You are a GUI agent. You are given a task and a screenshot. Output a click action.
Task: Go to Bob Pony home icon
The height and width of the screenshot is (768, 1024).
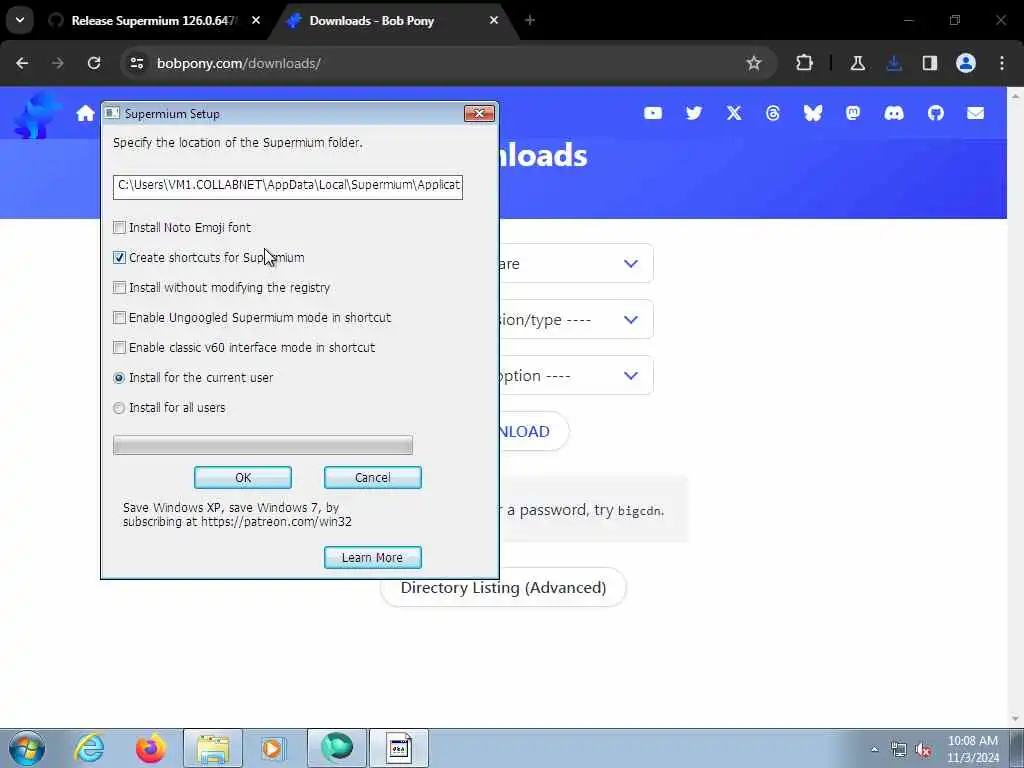(x=85, y=114)
